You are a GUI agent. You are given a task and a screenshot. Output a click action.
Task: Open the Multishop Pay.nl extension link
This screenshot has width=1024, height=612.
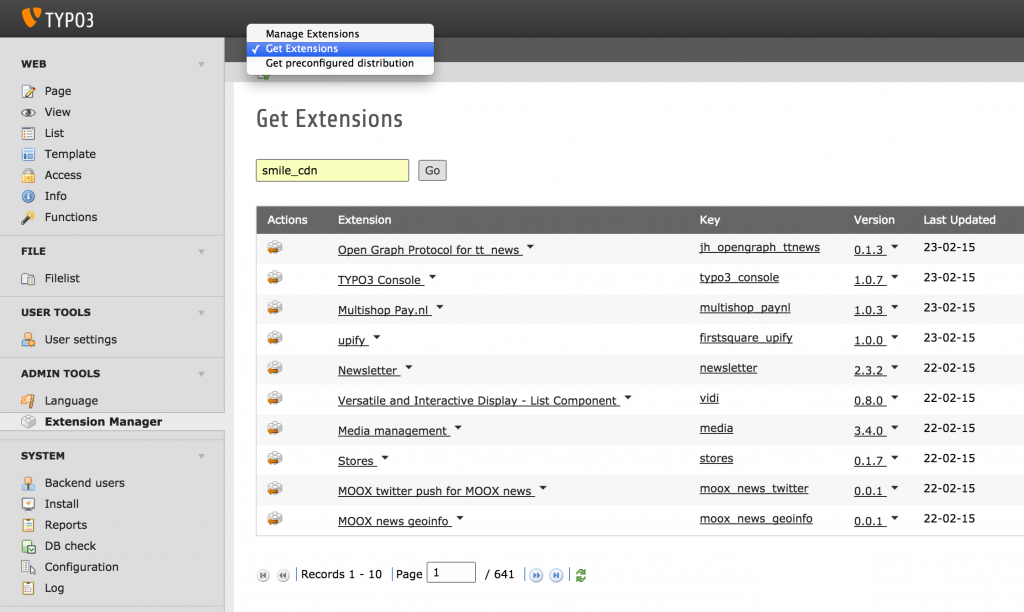point(383,308)
